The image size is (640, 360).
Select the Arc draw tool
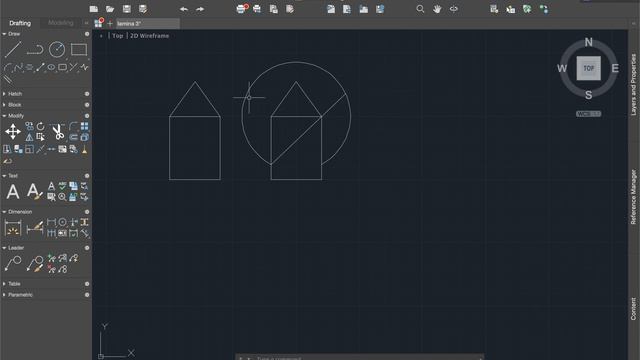tap(8, 67)
